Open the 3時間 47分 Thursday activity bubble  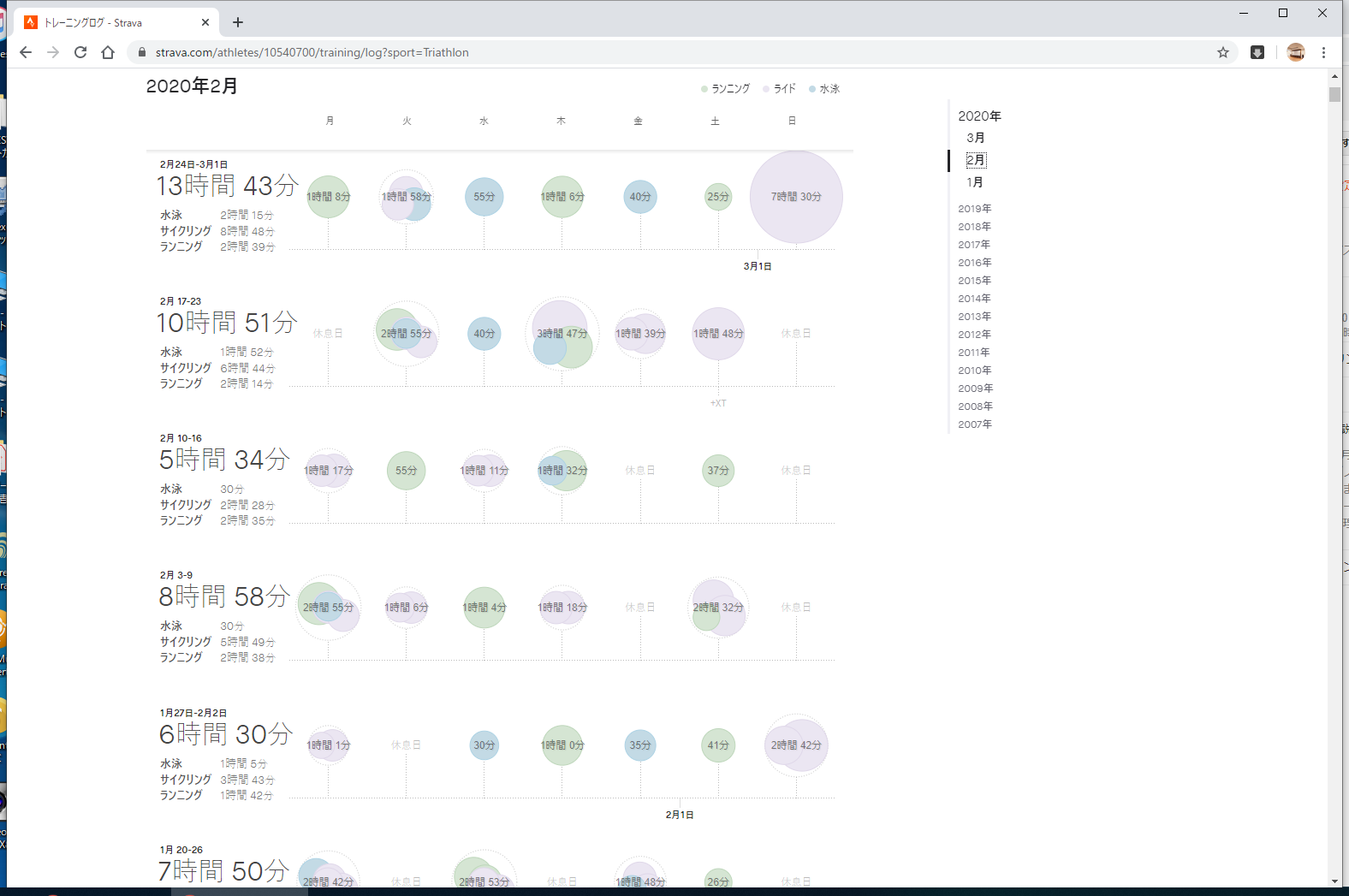562,334
